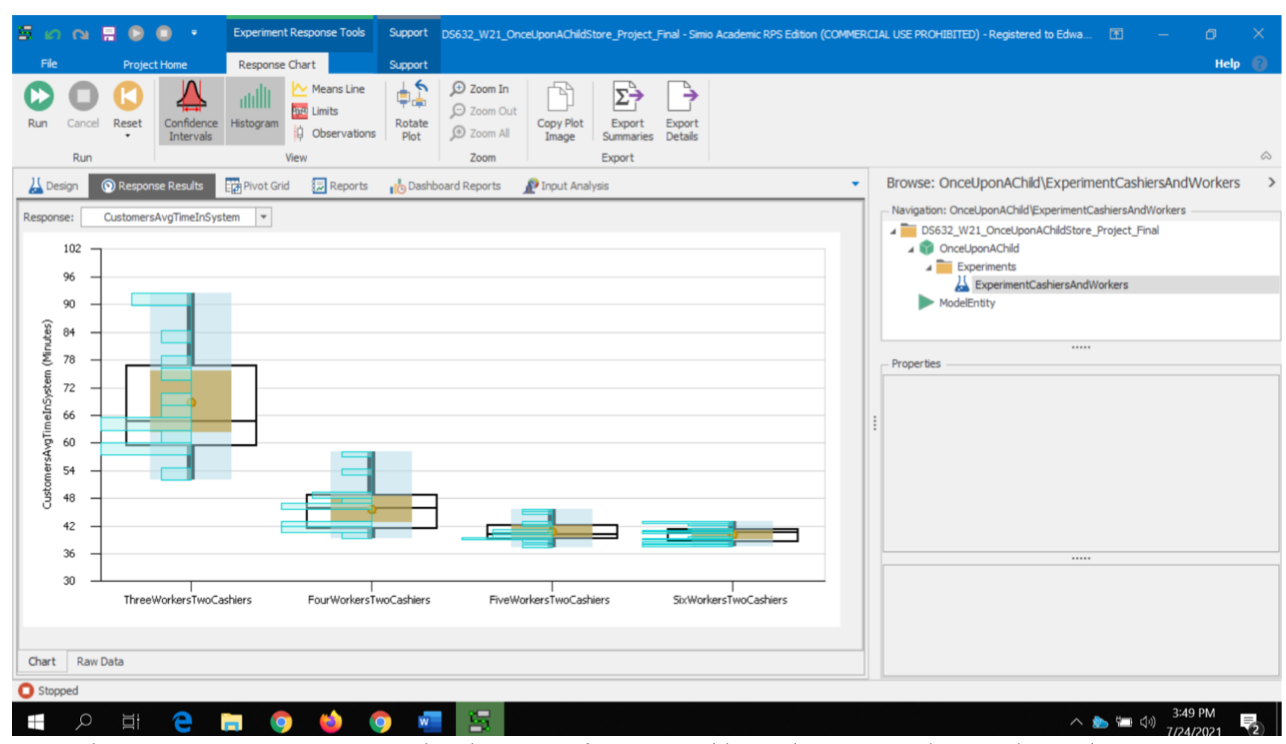Open the Response combo box dropdown
This screenshot has width=1286, height=744.
[x=264, y=217]
